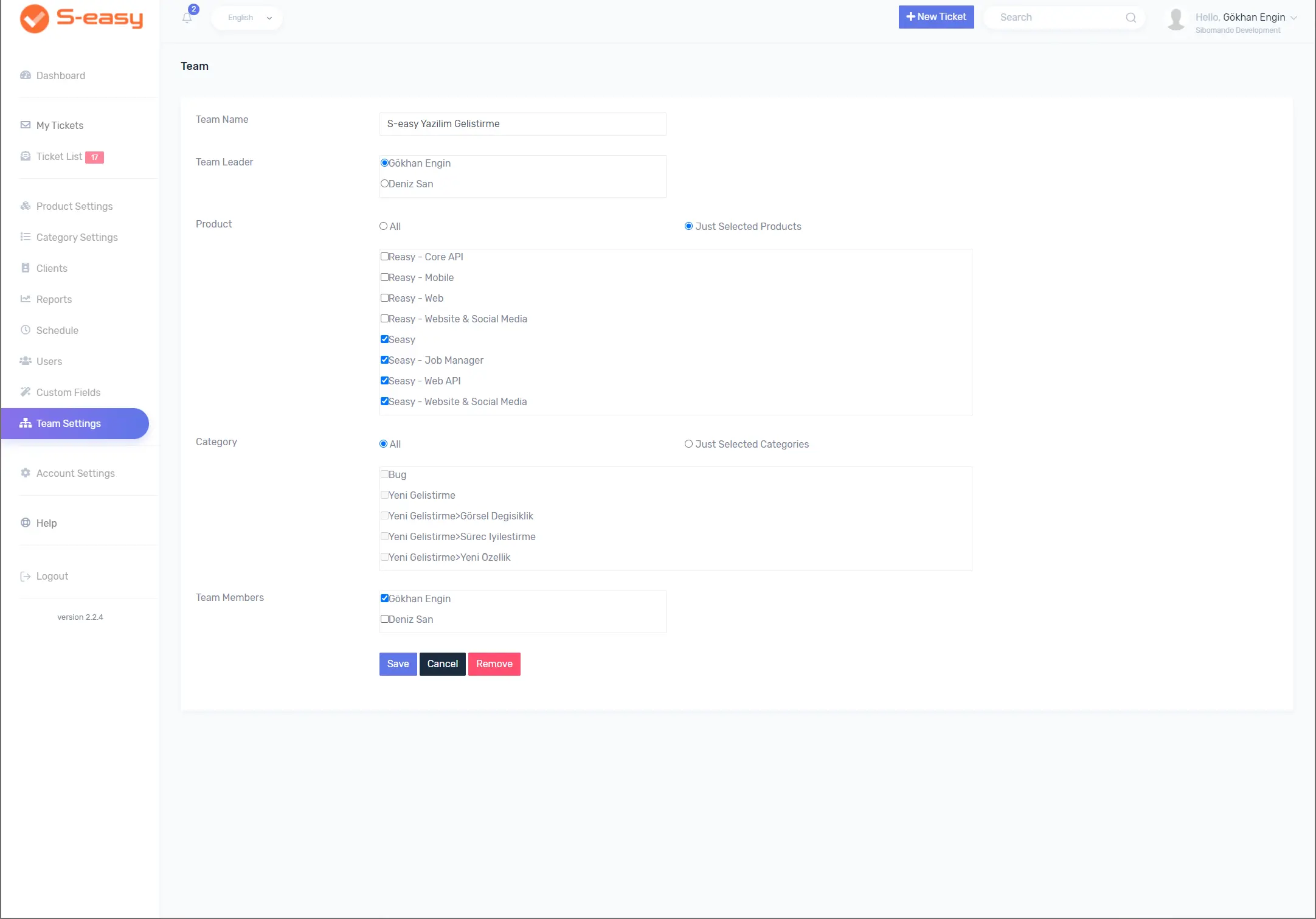Uncheck Seasy - Web API product
Viewport: 1316px width, 919px height.
(x=384, y=381)
